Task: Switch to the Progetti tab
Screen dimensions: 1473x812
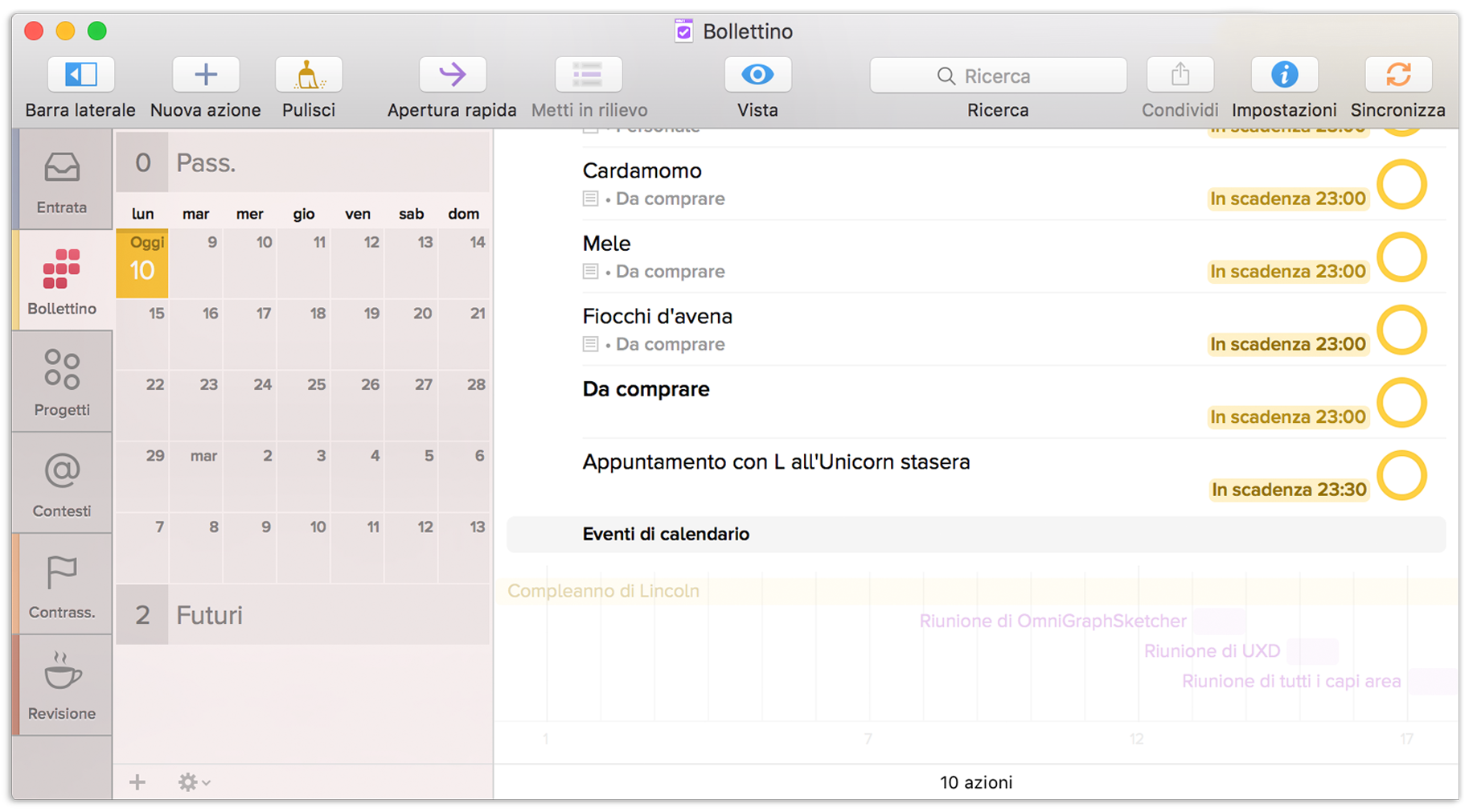Action: point(62,383)
